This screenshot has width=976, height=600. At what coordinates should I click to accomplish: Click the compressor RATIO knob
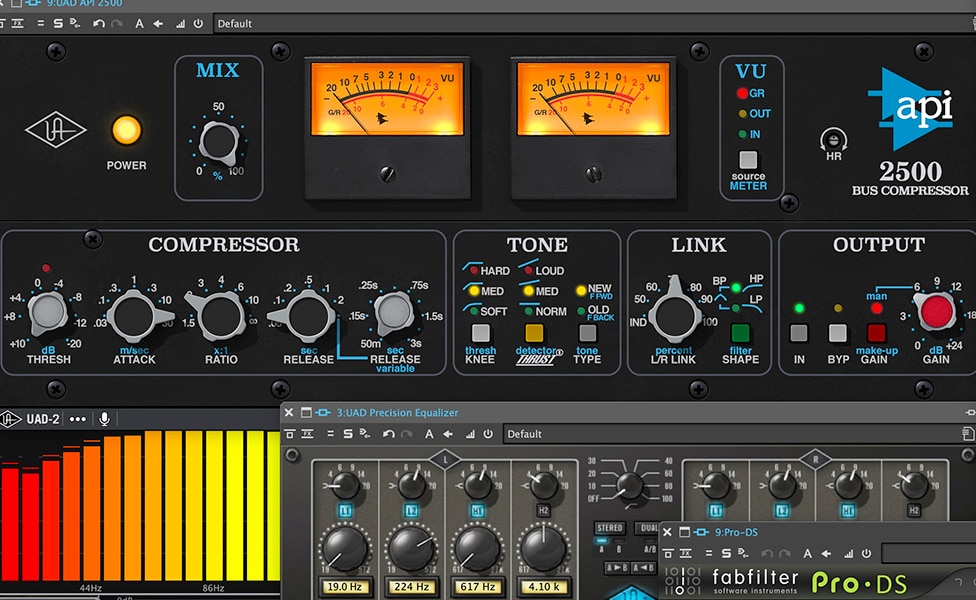pos(219,316)
